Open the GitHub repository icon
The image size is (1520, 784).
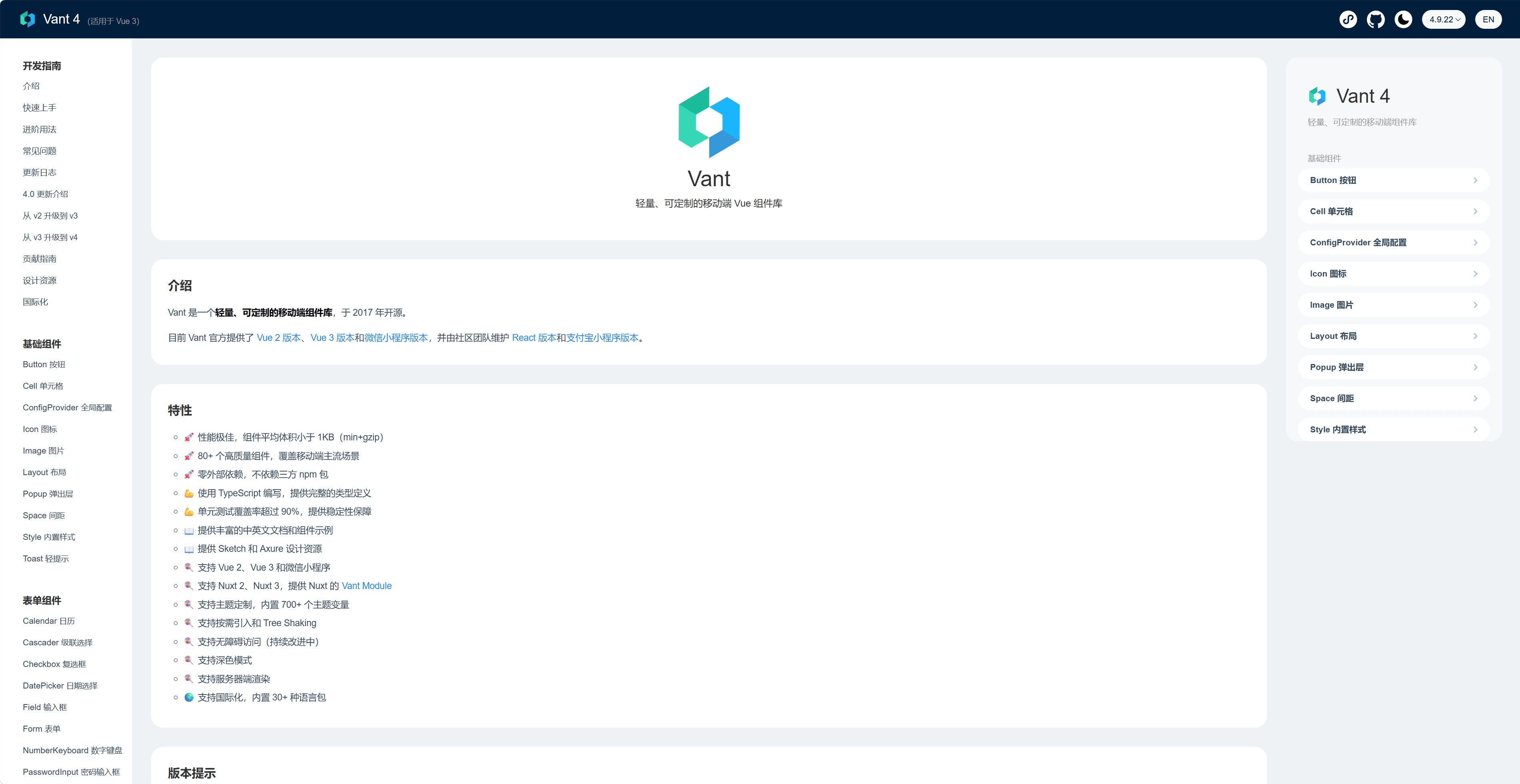click(1376, 20)
